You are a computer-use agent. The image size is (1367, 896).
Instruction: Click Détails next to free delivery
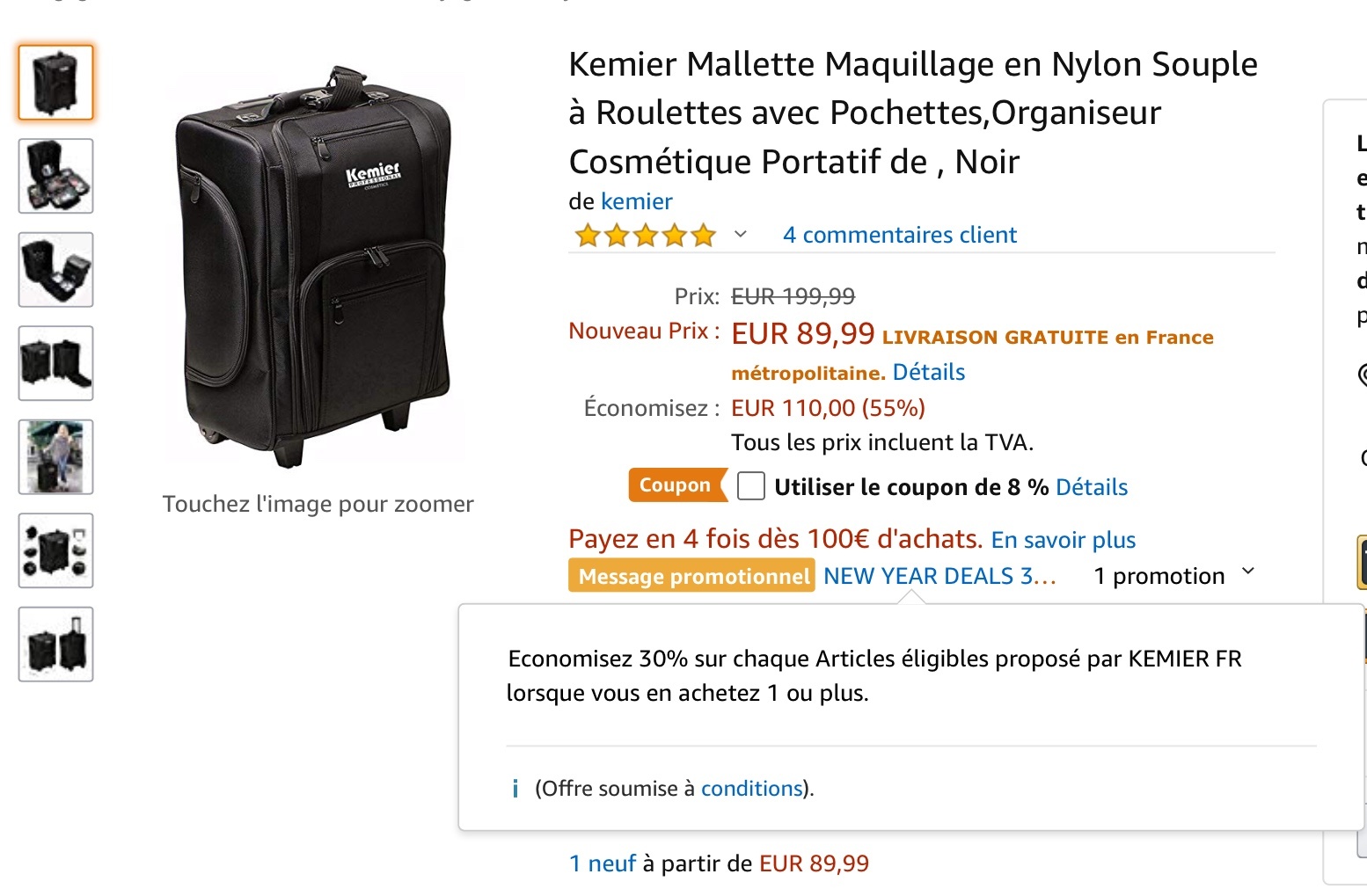[928, 372]
